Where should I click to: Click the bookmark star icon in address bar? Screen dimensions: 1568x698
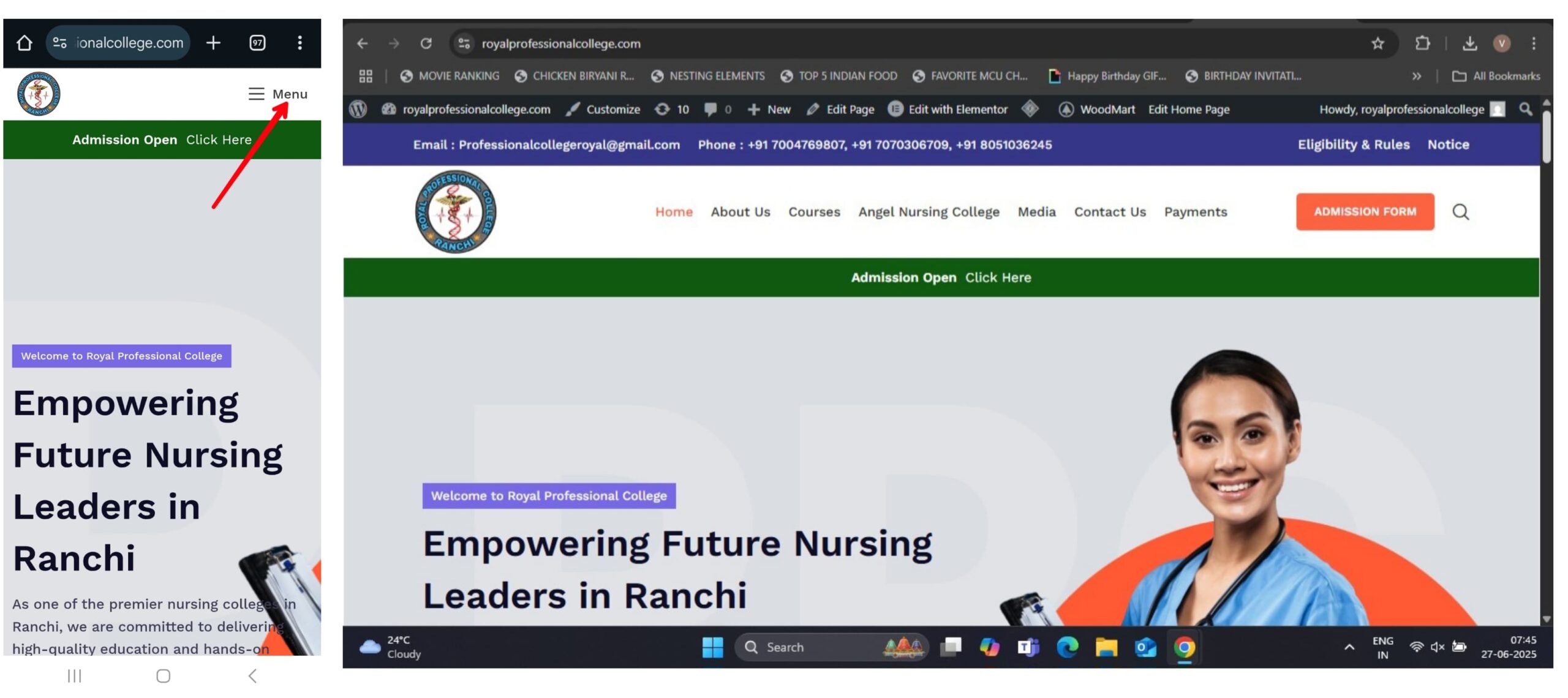[1378, 43]
